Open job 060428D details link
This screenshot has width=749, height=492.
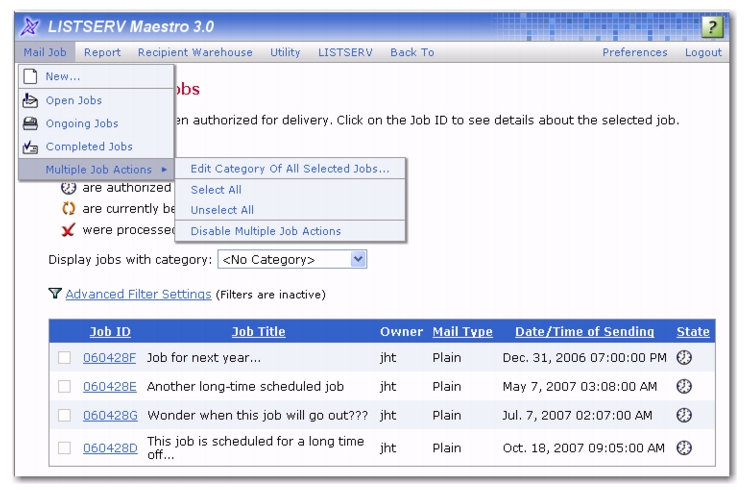tap(110, 448)
